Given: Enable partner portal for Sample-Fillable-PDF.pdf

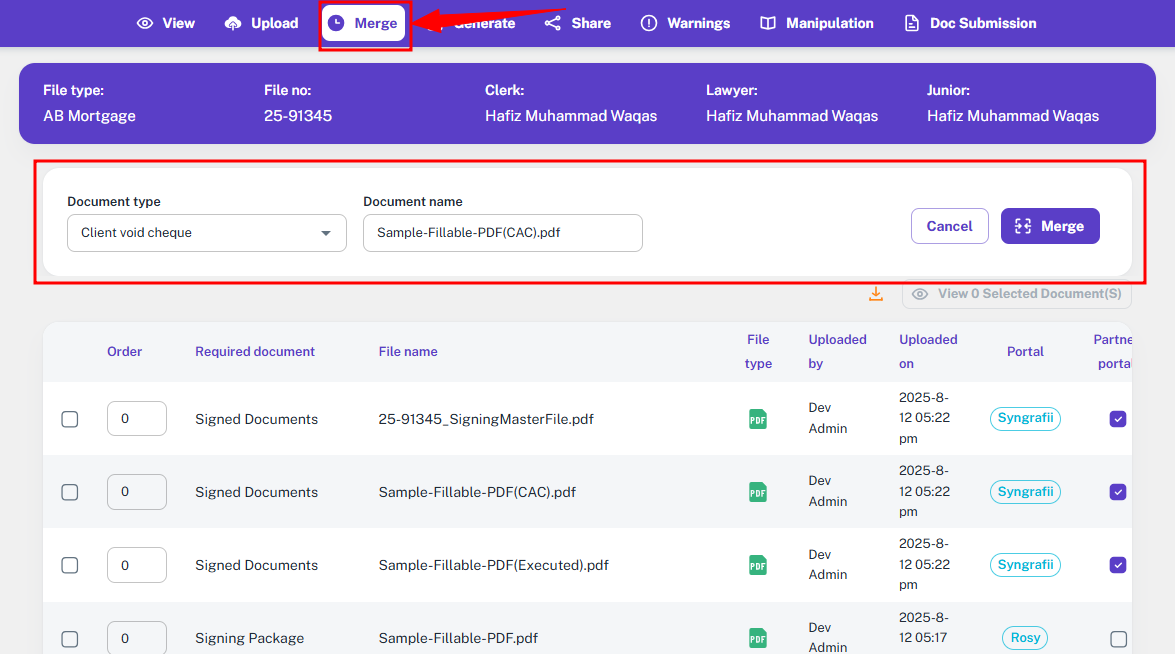Looking at the screenshot, I should tap(1118, 639).
